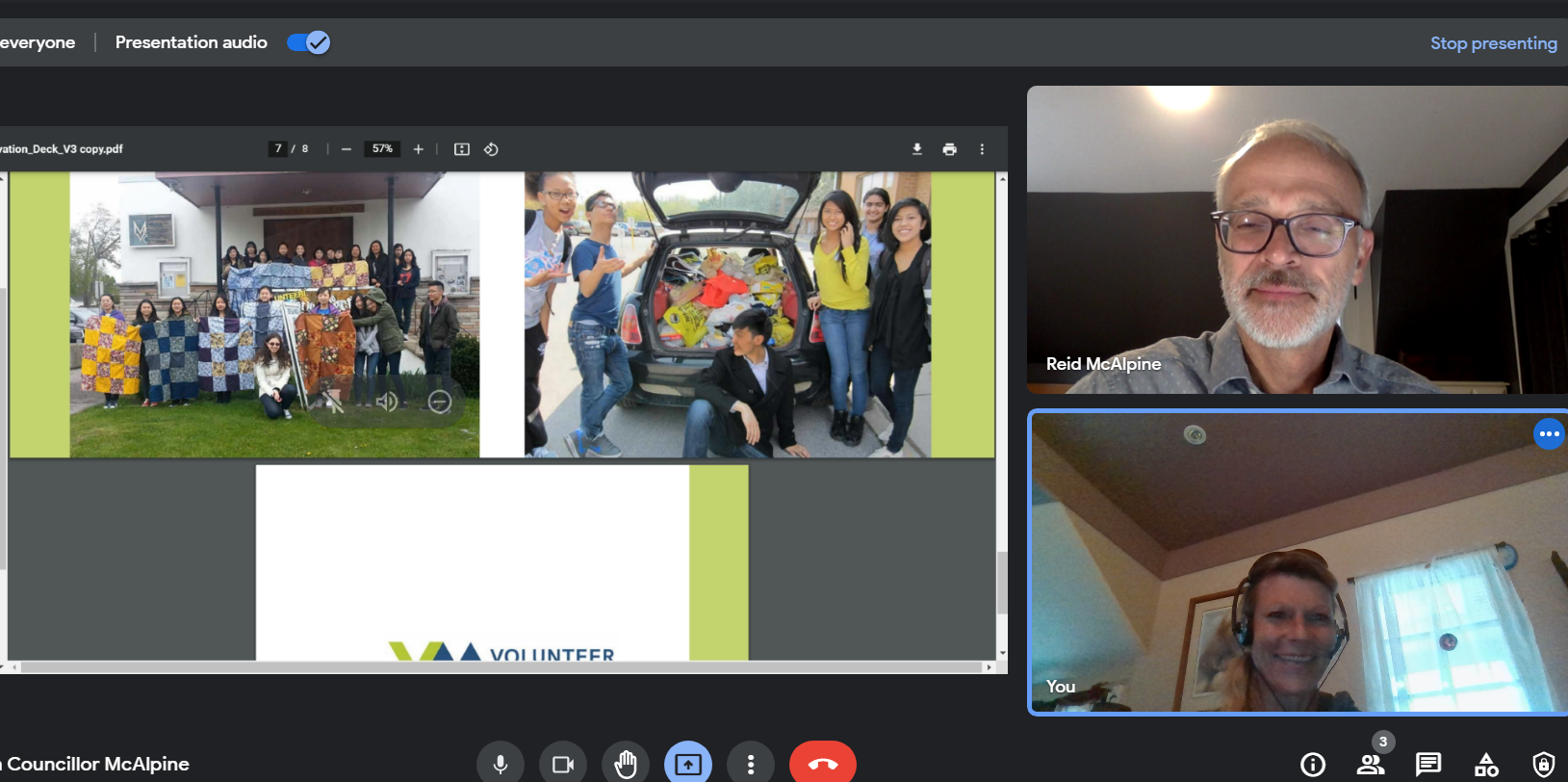Open the call's more options menu

tap(751, 765)
